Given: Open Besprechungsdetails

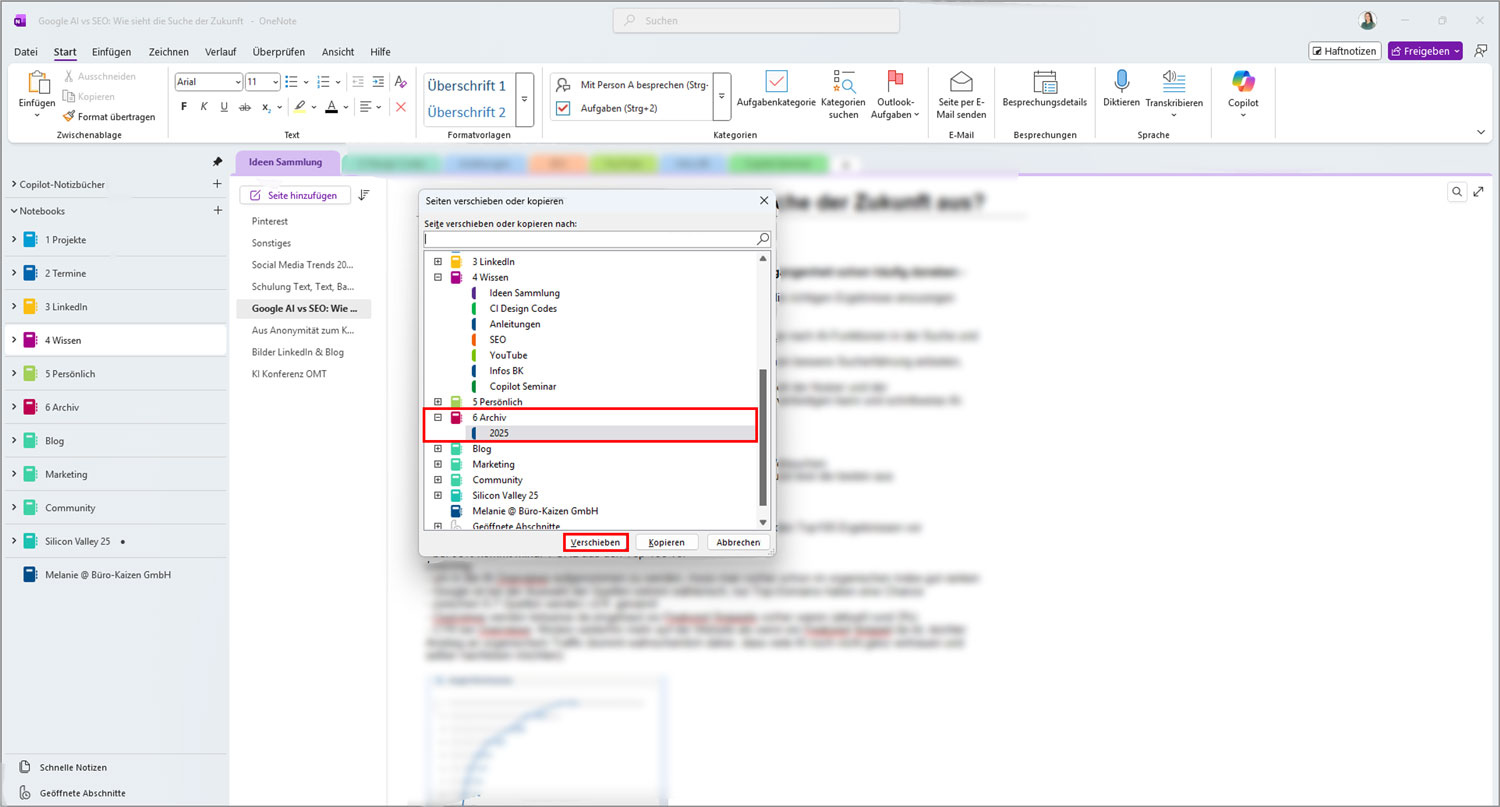Looking at the screenshot, I should (1045, 90).
